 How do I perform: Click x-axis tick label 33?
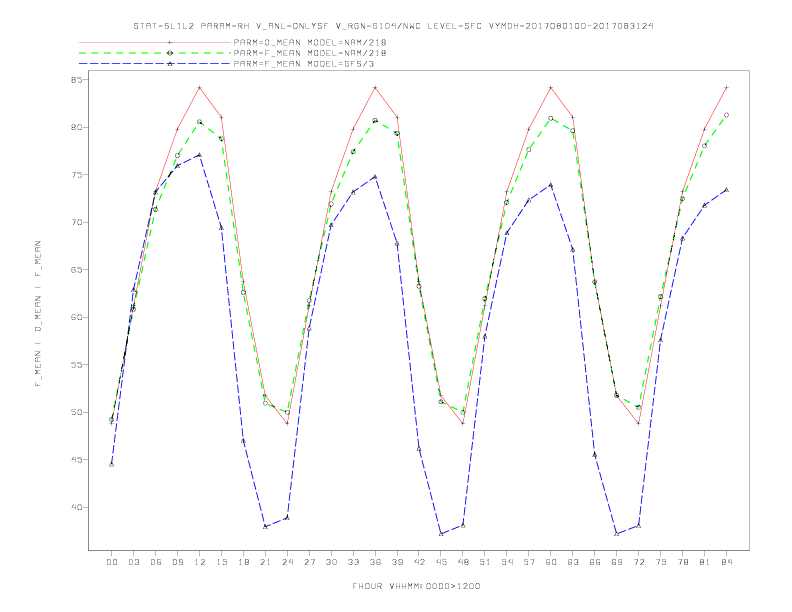[353, 562]
